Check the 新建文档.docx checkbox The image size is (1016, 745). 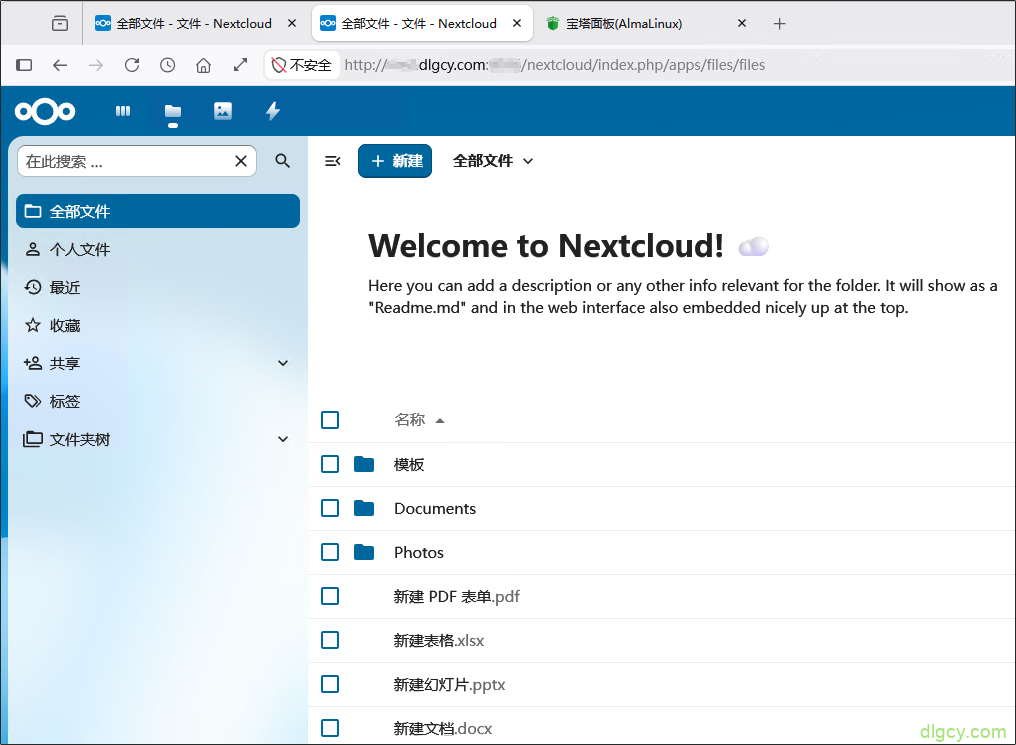pos(330,728)
